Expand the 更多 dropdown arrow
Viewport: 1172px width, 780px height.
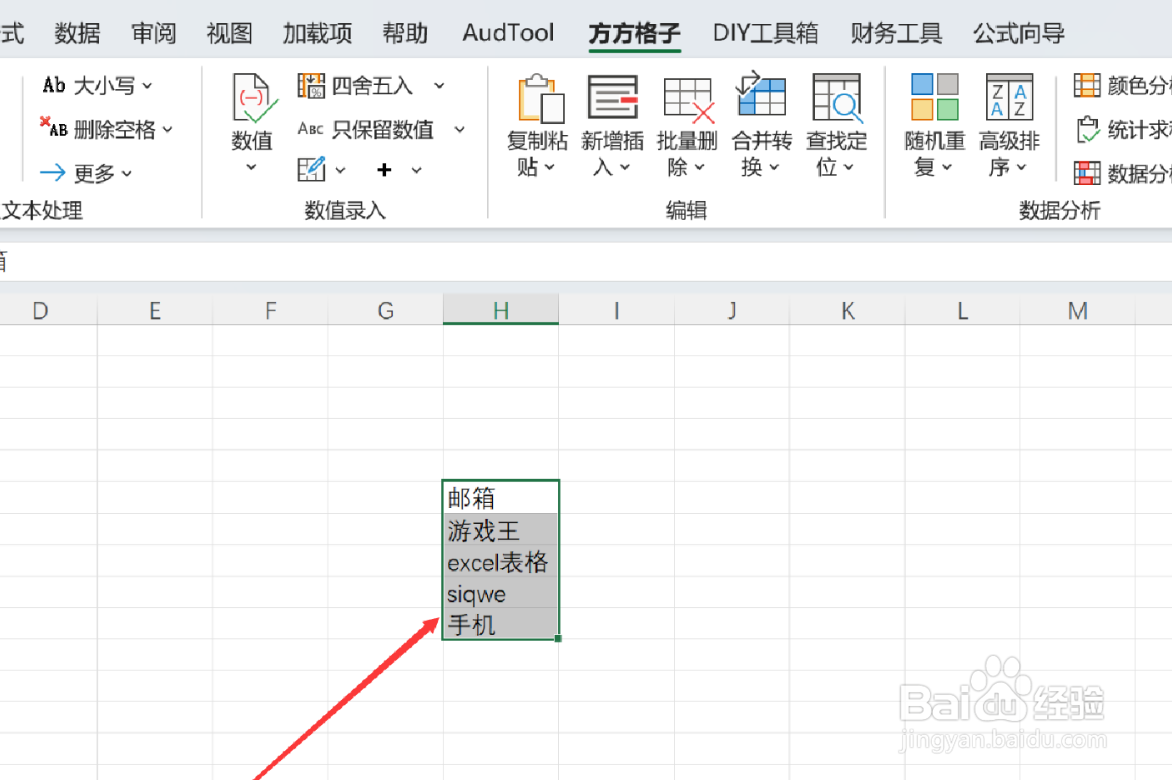(x=126, y=173)
